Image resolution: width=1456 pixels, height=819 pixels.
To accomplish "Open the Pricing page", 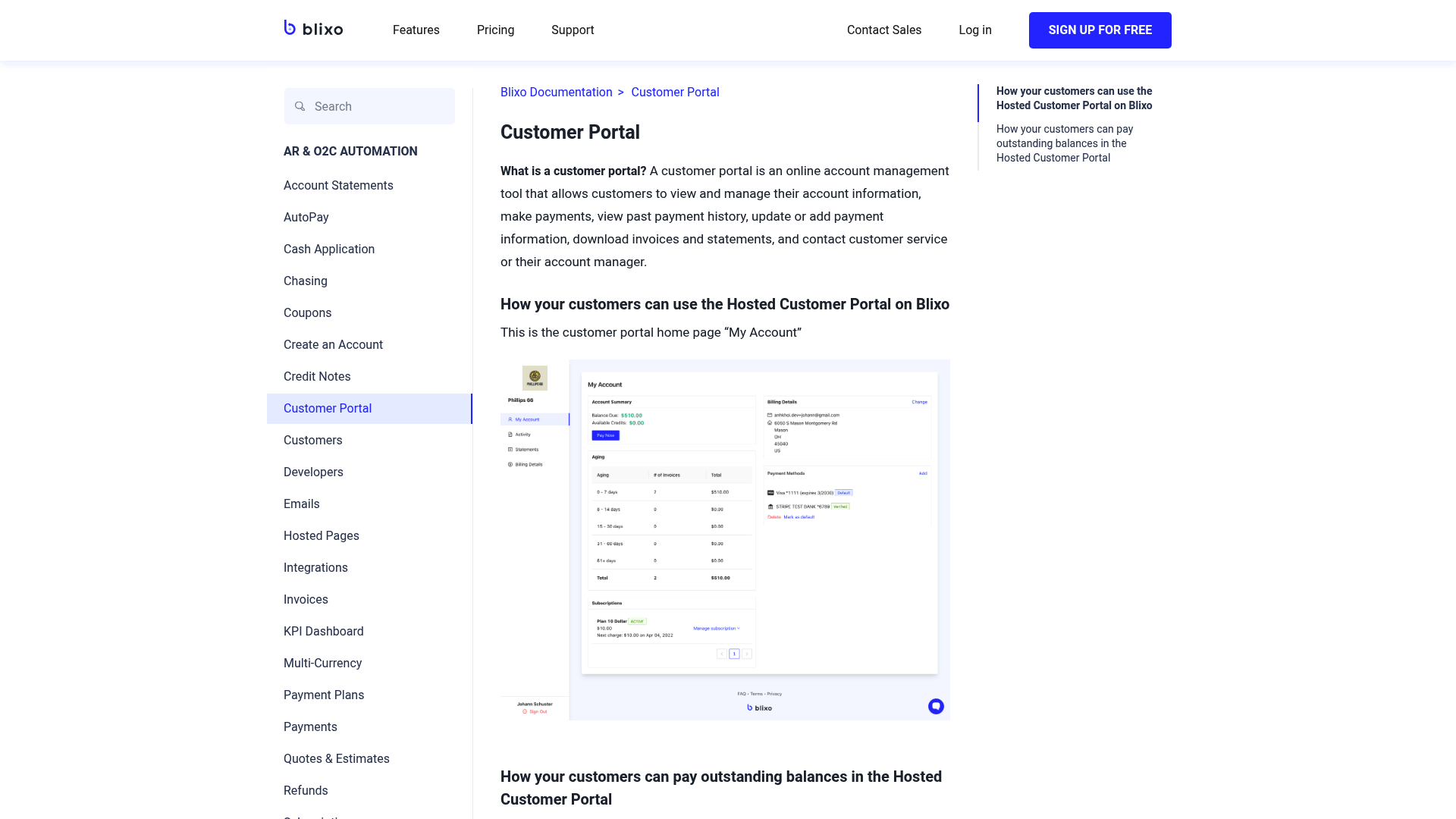I will pyautogui.click(x=495, y=30).
